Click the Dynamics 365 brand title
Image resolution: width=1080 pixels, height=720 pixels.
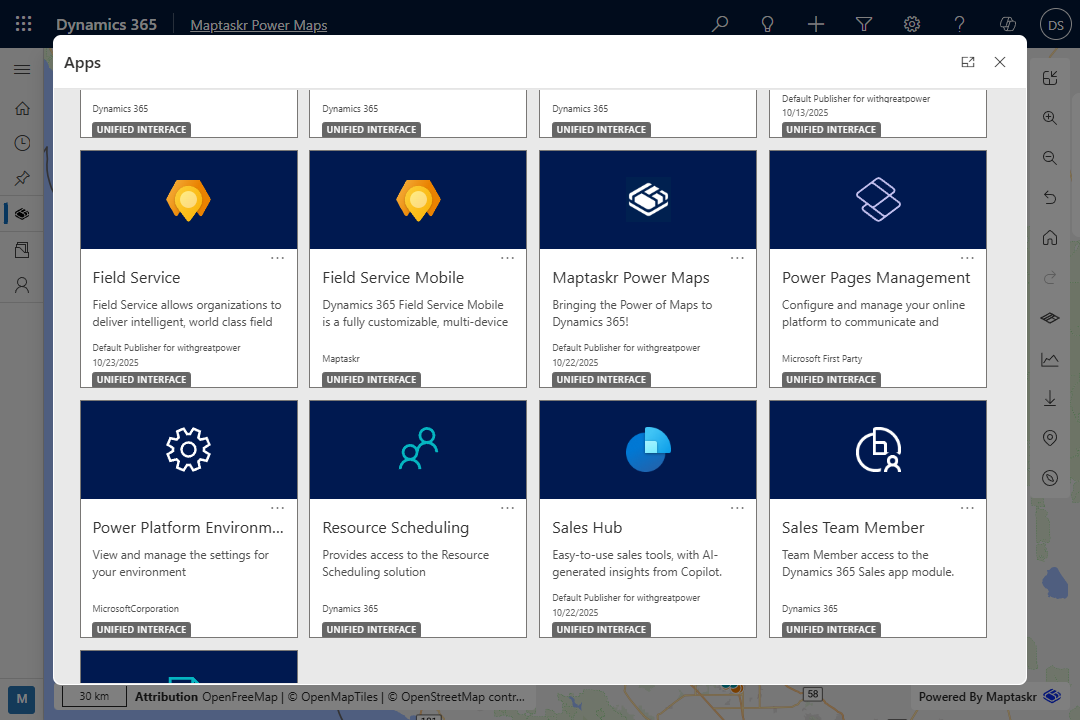click(x=106, y=24)
